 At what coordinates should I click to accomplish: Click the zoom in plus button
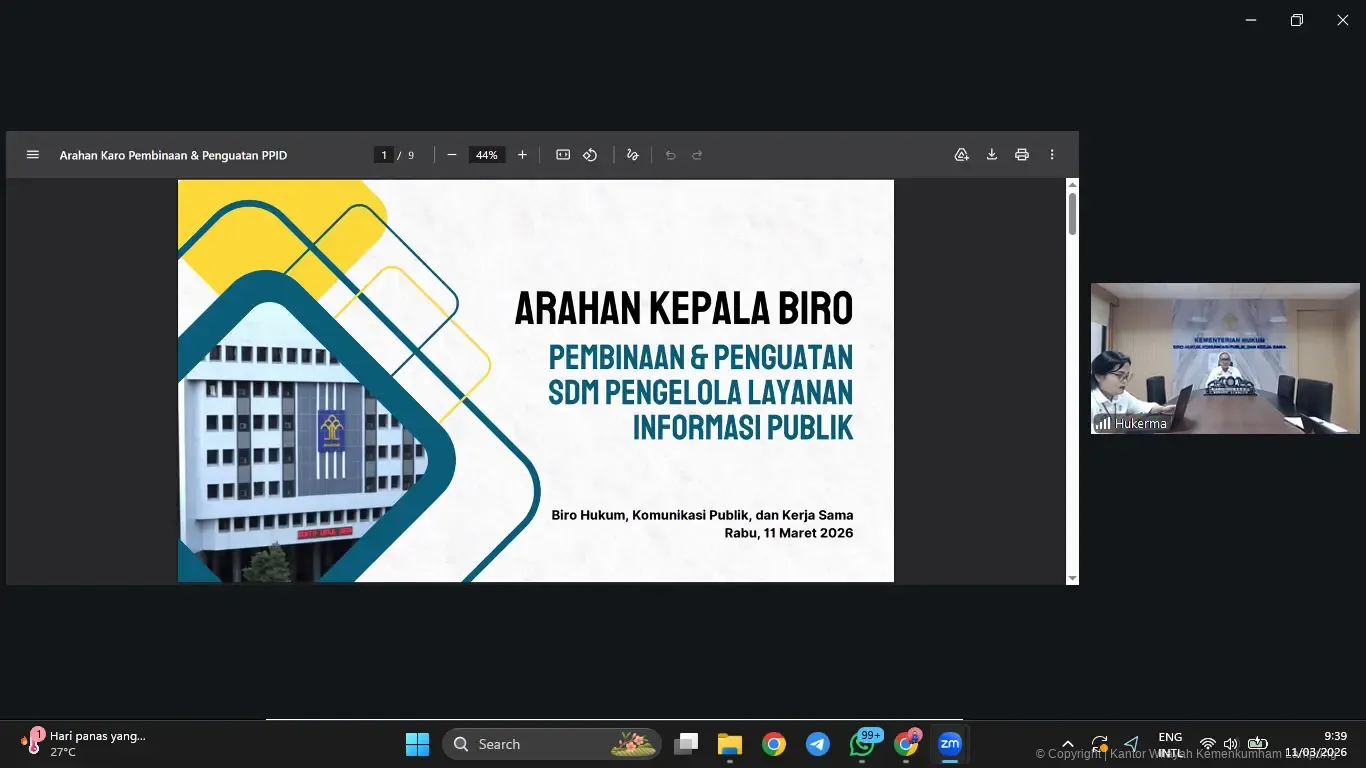(x=522, y=155)
